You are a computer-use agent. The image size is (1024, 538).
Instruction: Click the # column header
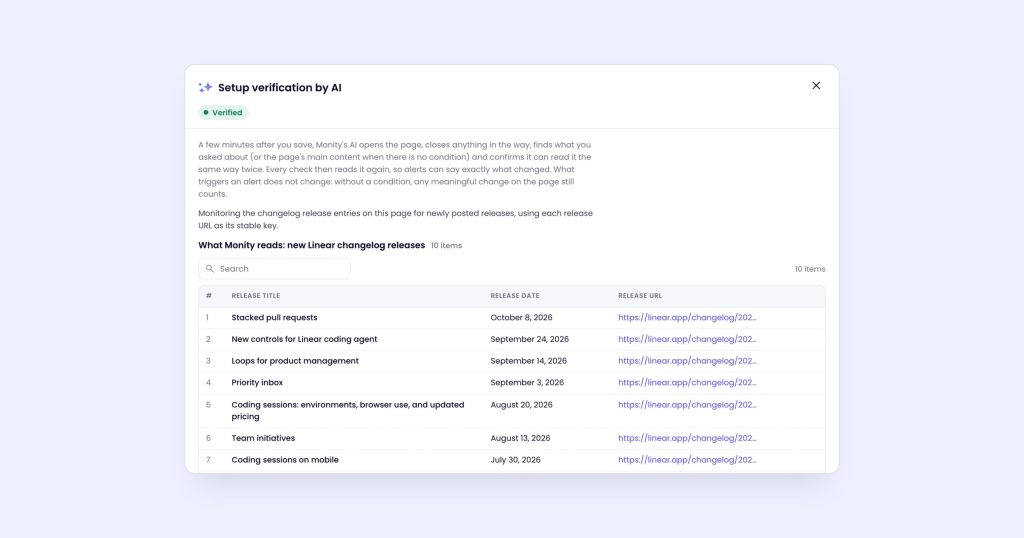point(208,296)
